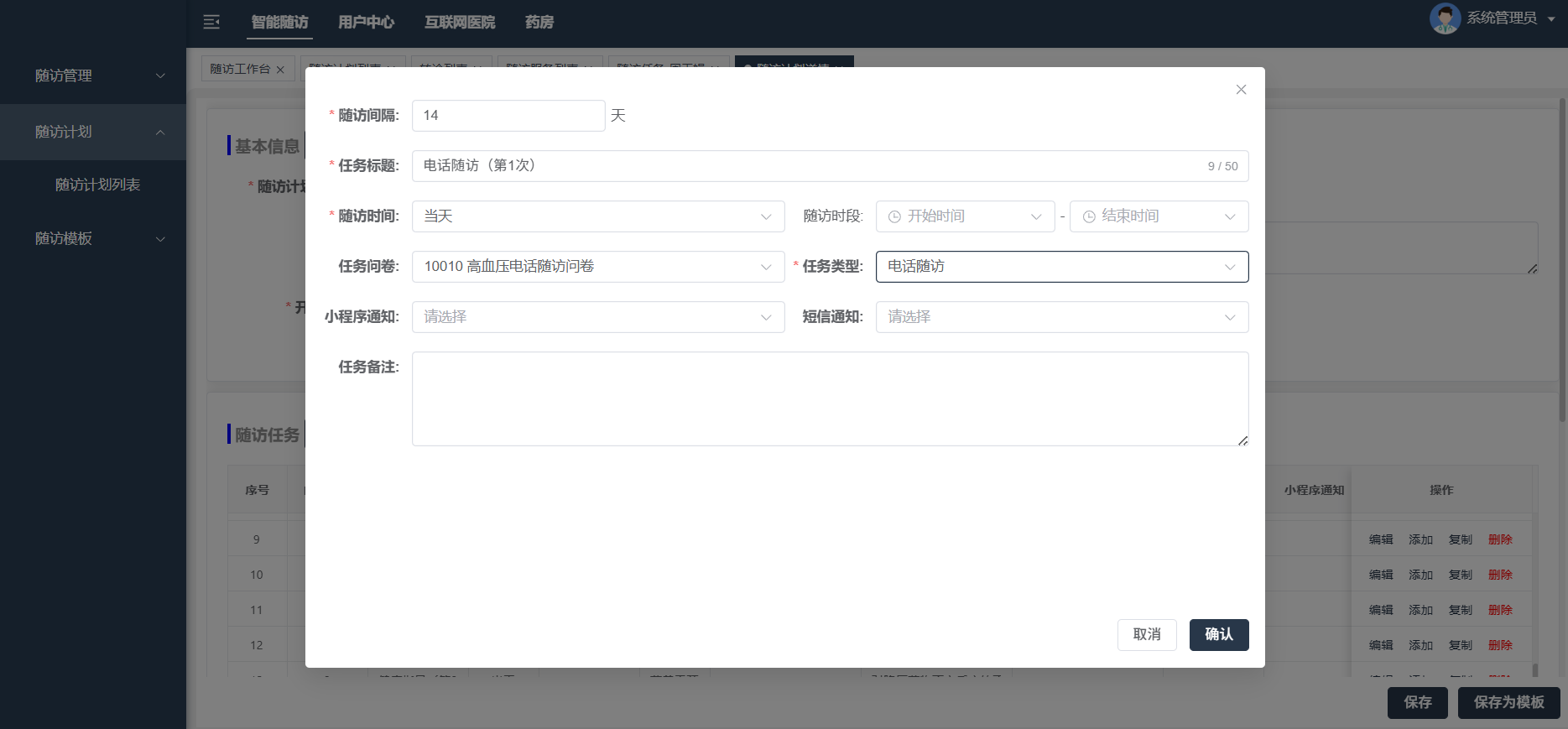
Task: Open the 短信通知 dropdown
Action: coord(1062,317)
